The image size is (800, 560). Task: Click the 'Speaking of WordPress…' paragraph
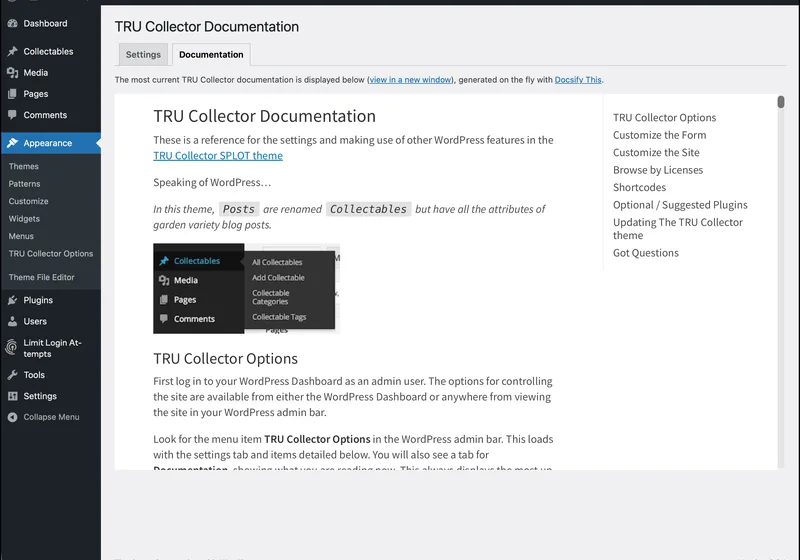pyautogui.click(x=212, y=183)
